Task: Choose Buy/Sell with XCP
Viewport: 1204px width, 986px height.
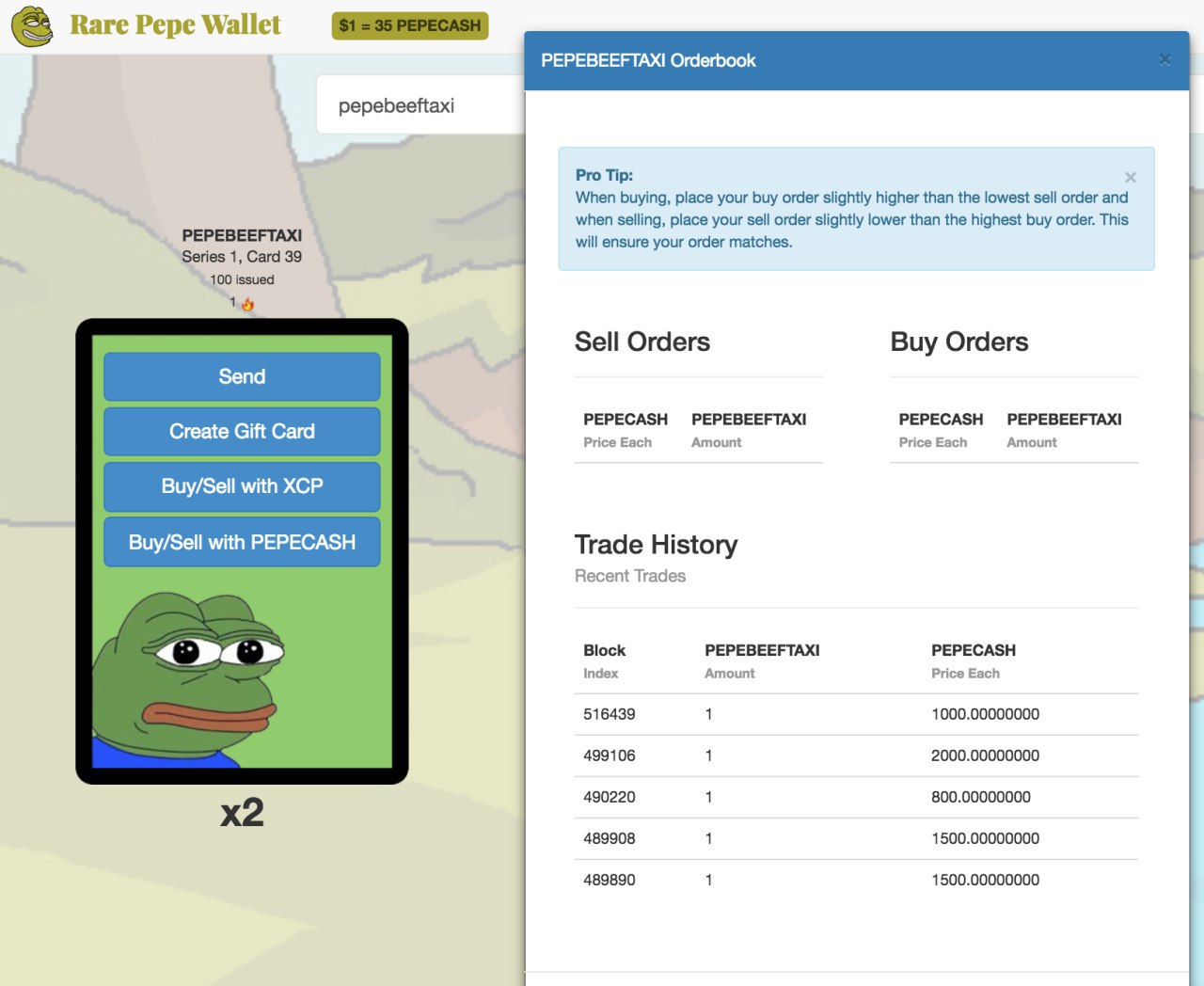Action: 242,486
